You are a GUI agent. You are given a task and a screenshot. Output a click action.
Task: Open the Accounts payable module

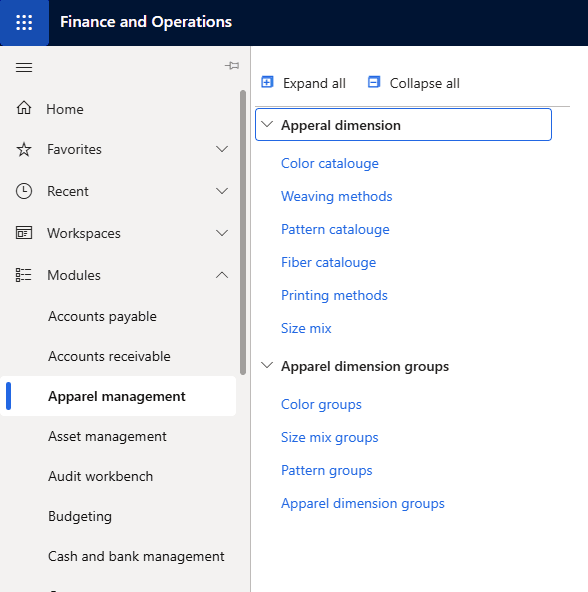tap(102, 316)
